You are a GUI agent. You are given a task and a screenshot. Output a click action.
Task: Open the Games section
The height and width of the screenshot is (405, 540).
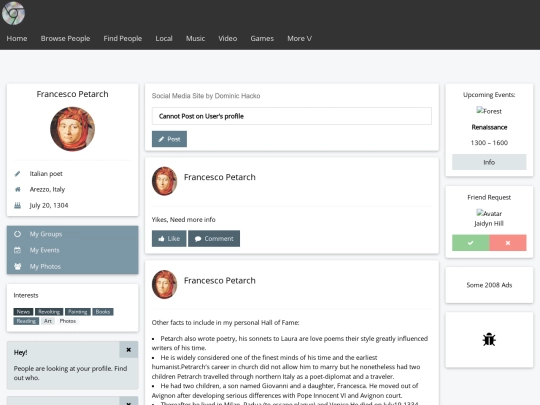tap(262, 39)
